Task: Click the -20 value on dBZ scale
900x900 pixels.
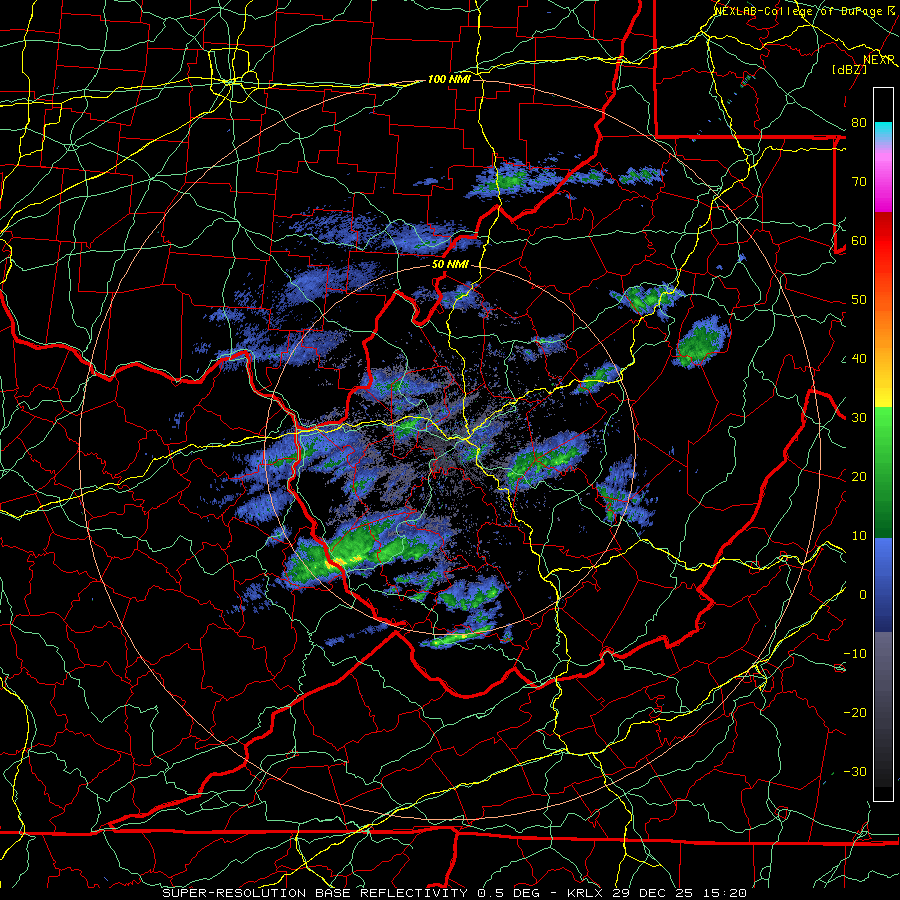Action: click(855, 713)
